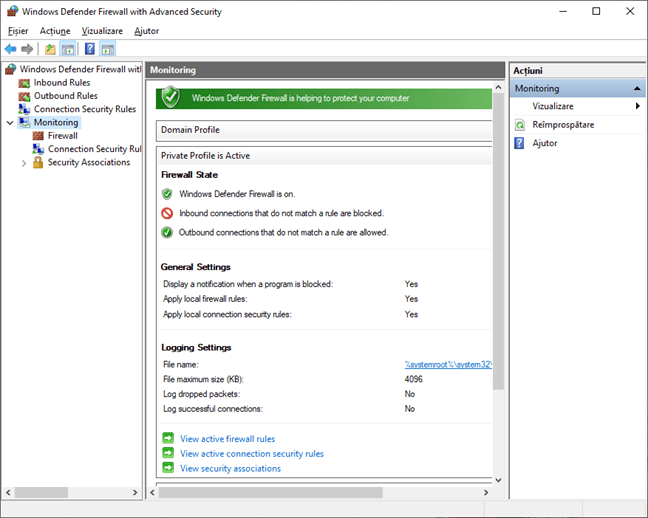Open the Acțiune menu
This screenshot has width=648, height=518.
pyautogui.click(x=55, y=31)
